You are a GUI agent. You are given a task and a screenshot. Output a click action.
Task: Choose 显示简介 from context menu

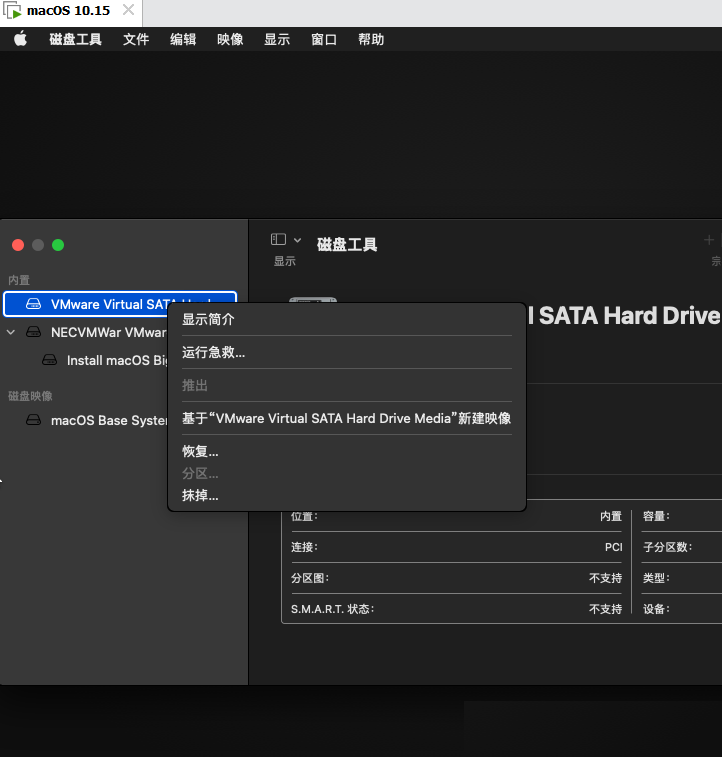pyautogui.click(x=347, y=319)
